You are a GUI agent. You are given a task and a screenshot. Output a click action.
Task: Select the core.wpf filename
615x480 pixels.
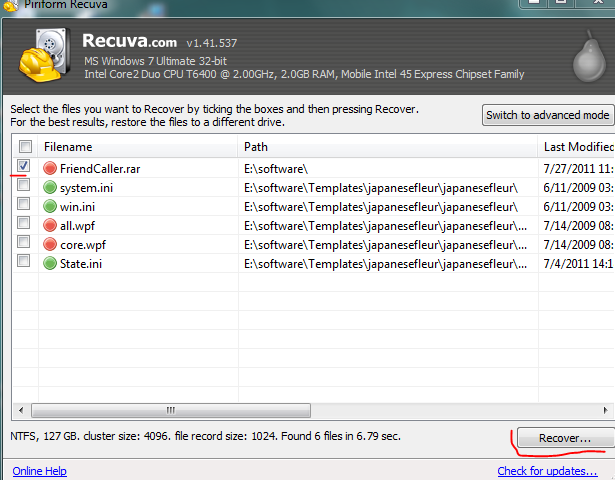(83, 245)
